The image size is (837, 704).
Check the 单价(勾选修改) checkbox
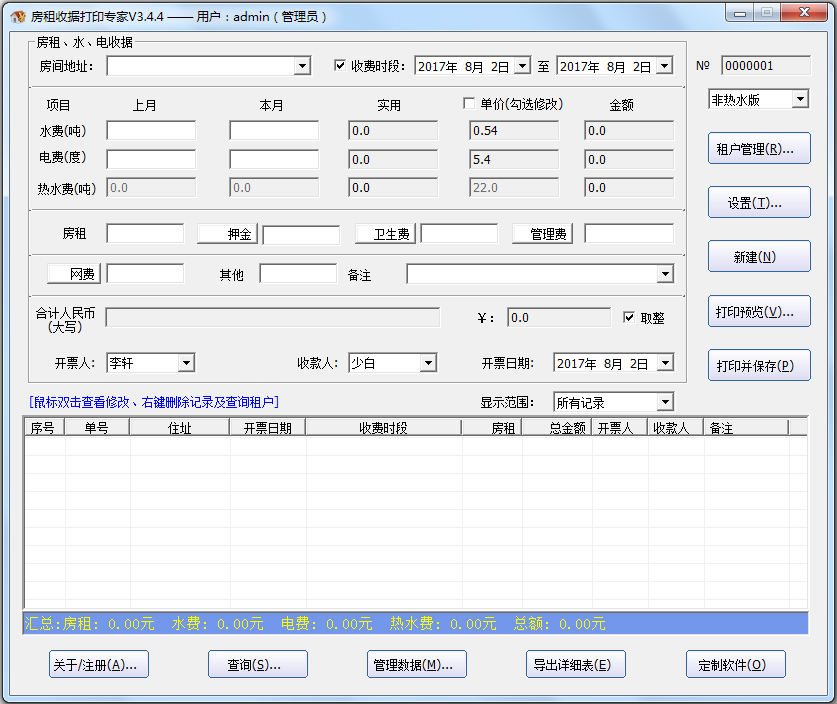(468, 101)
